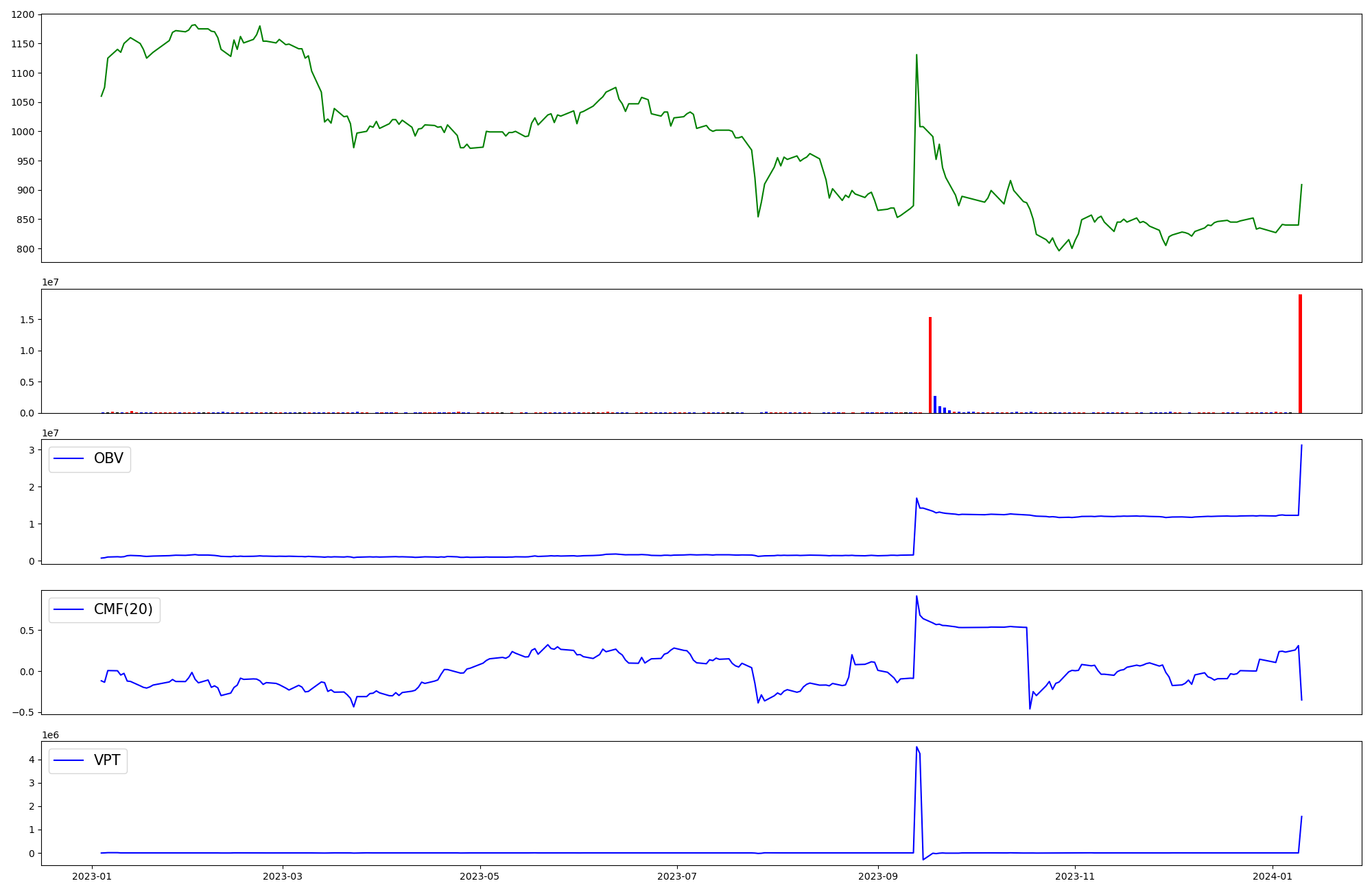
Task: Click the 2023-01 x-axis label
Action: 92,876
